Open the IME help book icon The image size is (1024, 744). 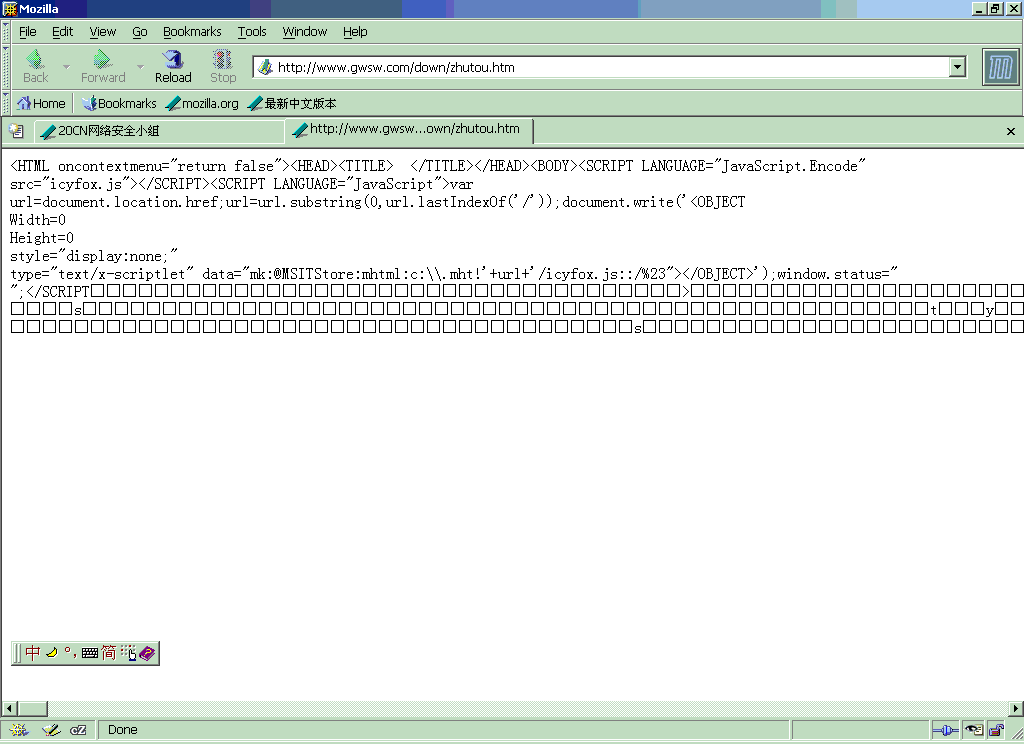pyautogui.click(x=147, y=653)
